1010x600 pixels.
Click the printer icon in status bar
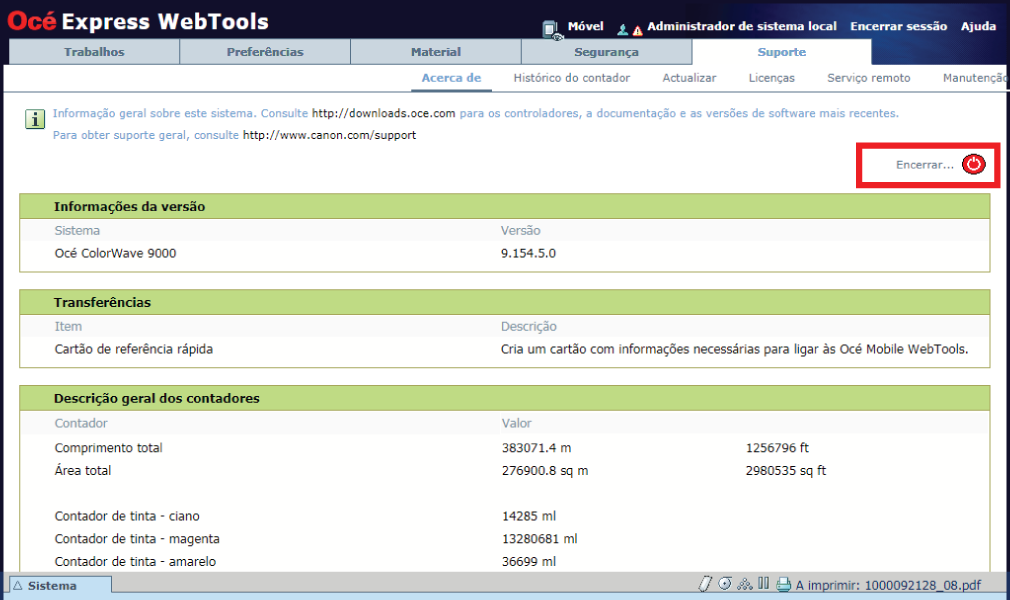click(783, 585)
